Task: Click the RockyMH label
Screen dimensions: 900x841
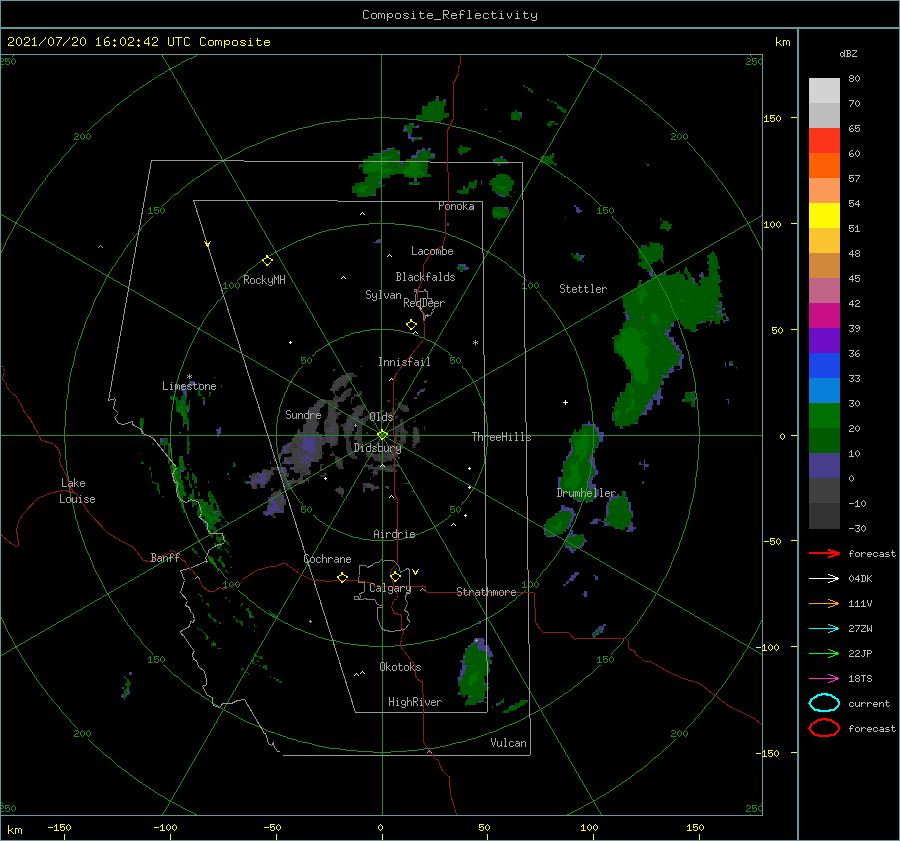Action: click(264, 280)
